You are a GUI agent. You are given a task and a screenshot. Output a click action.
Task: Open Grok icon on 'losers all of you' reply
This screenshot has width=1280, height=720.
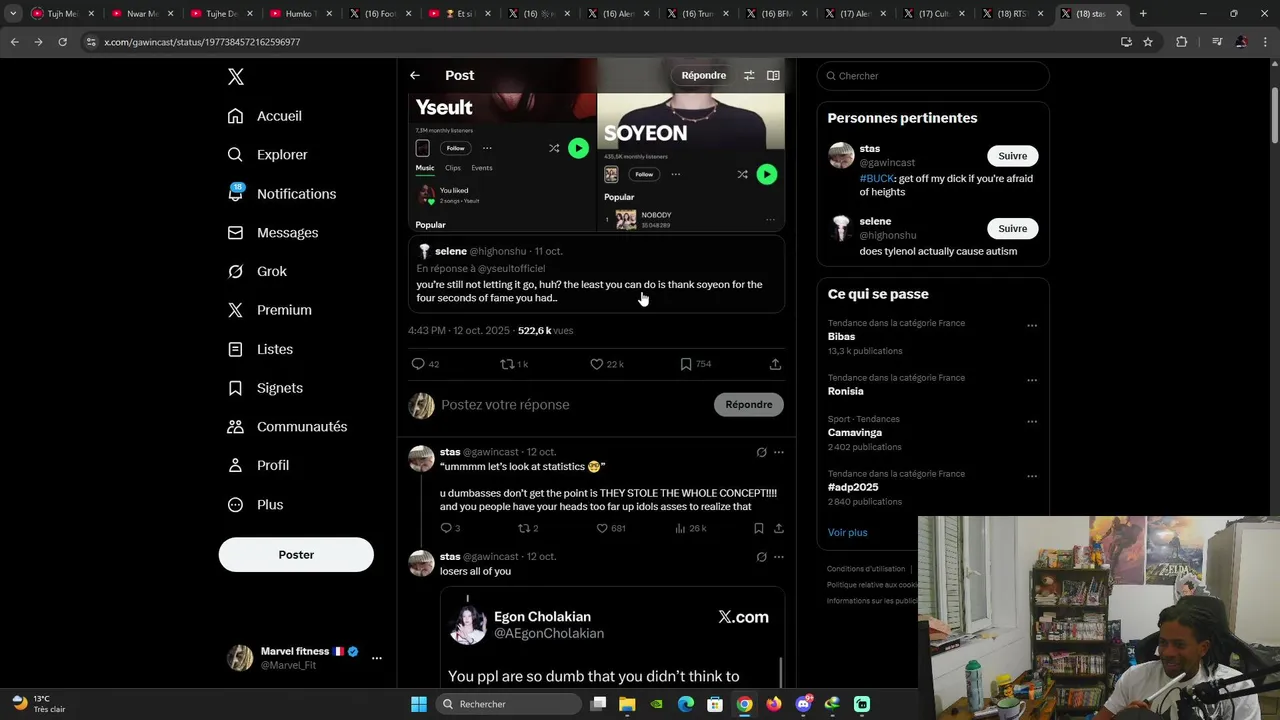coord(762,557)
